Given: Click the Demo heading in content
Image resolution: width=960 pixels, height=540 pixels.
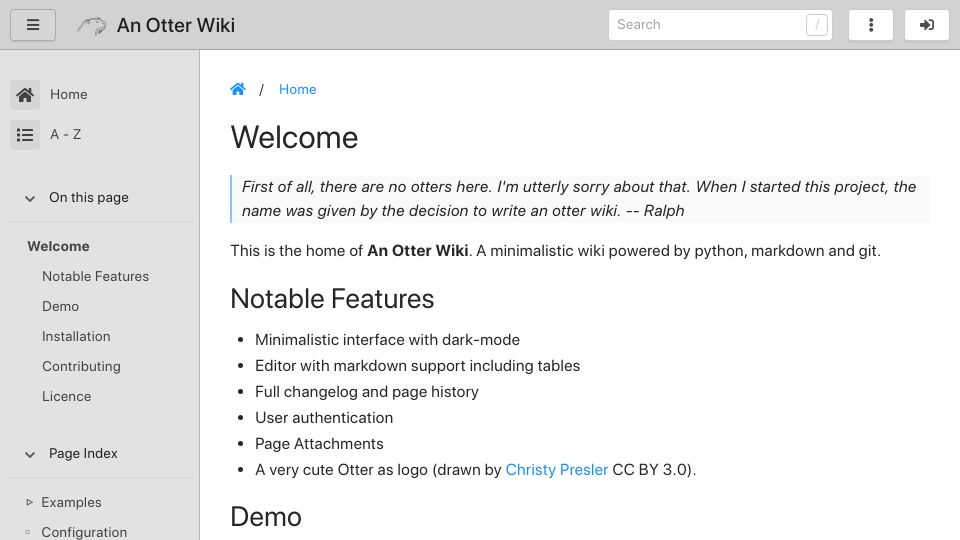Looking at the screenshot, I should pyautogui.click(x=266, y=517).
